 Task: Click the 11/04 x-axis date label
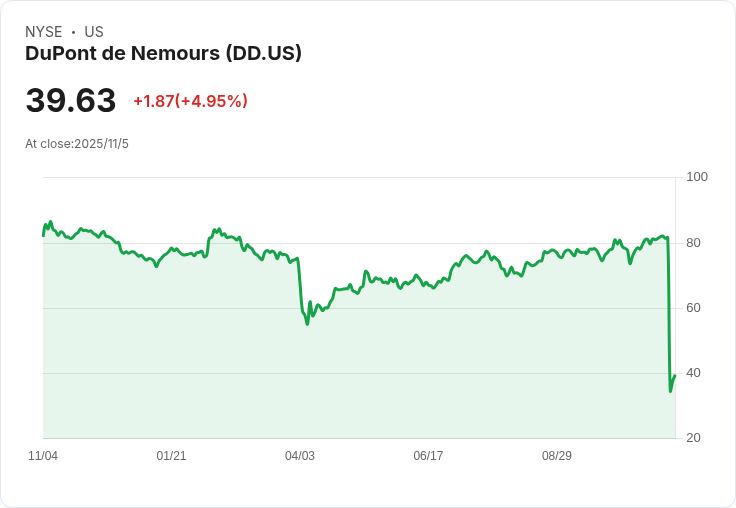[43, 456]
